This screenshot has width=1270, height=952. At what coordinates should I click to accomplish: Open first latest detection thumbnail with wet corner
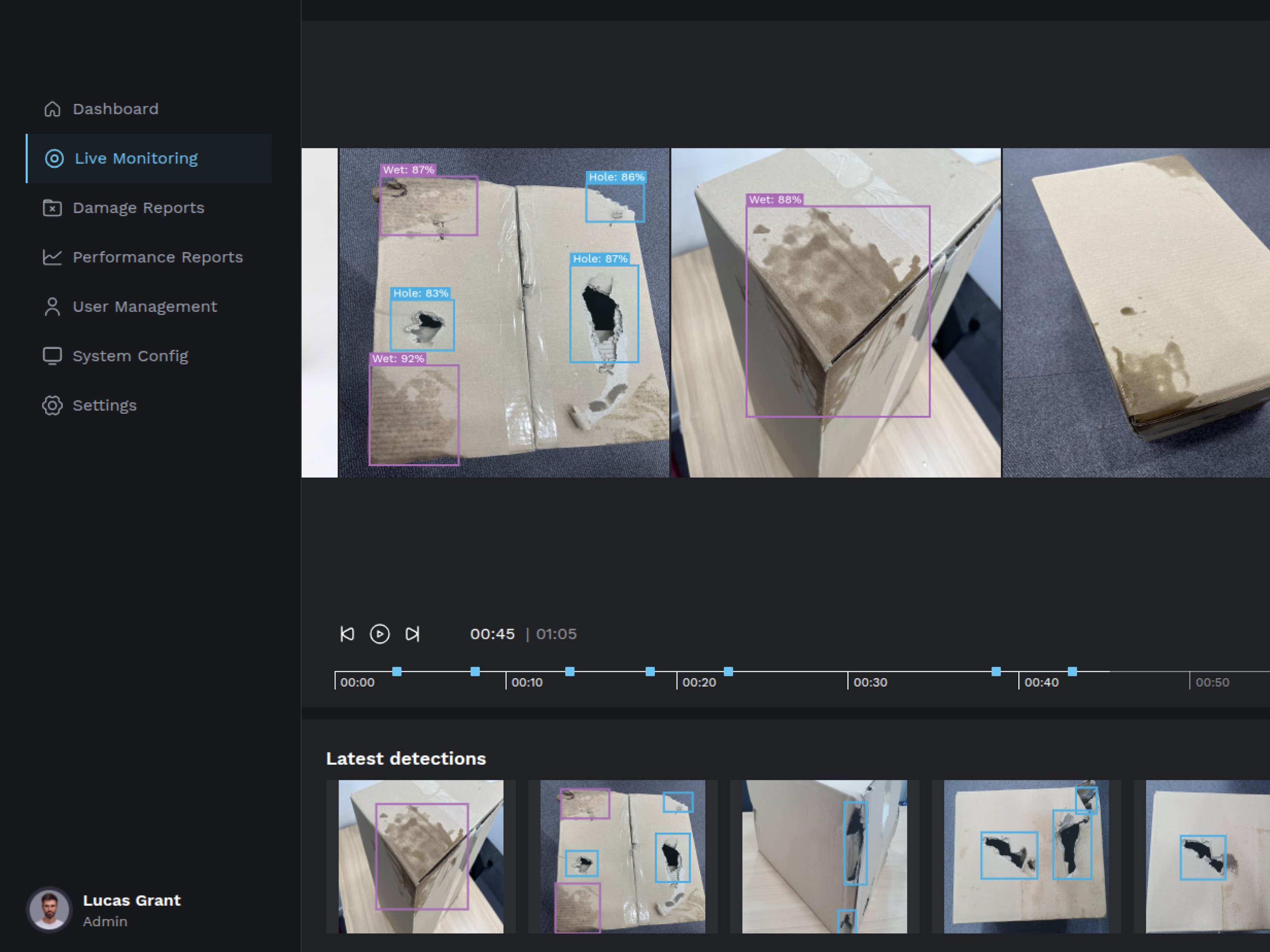[x=421, y=856]
